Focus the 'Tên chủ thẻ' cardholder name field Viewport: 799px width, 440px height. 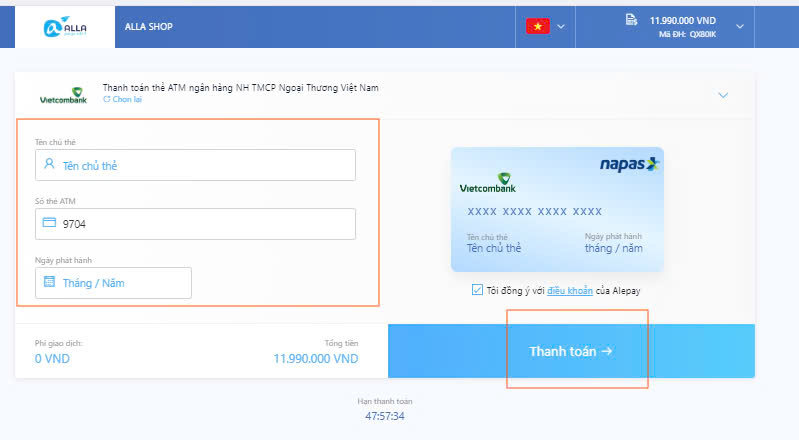click(195, 165)
